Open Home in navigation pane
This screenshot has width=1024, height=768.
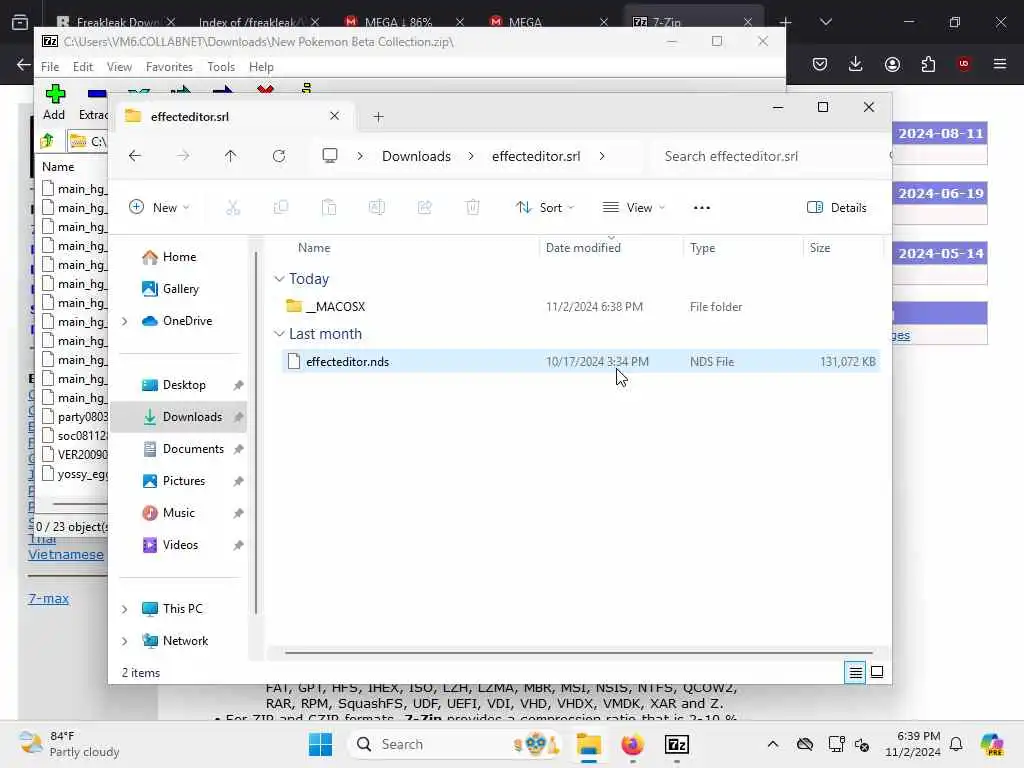[x=179, y=257]
